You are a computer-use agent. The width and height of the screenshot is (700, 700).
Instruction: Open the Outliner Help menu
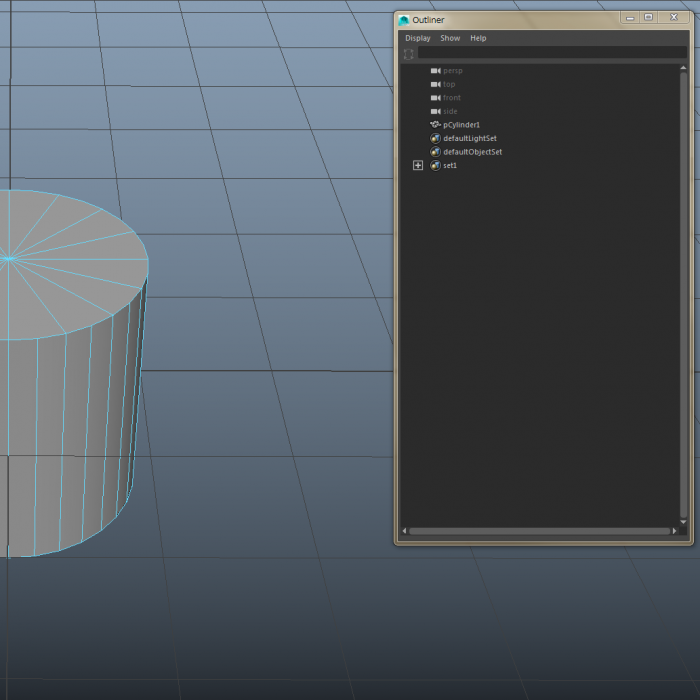point(478,38)
